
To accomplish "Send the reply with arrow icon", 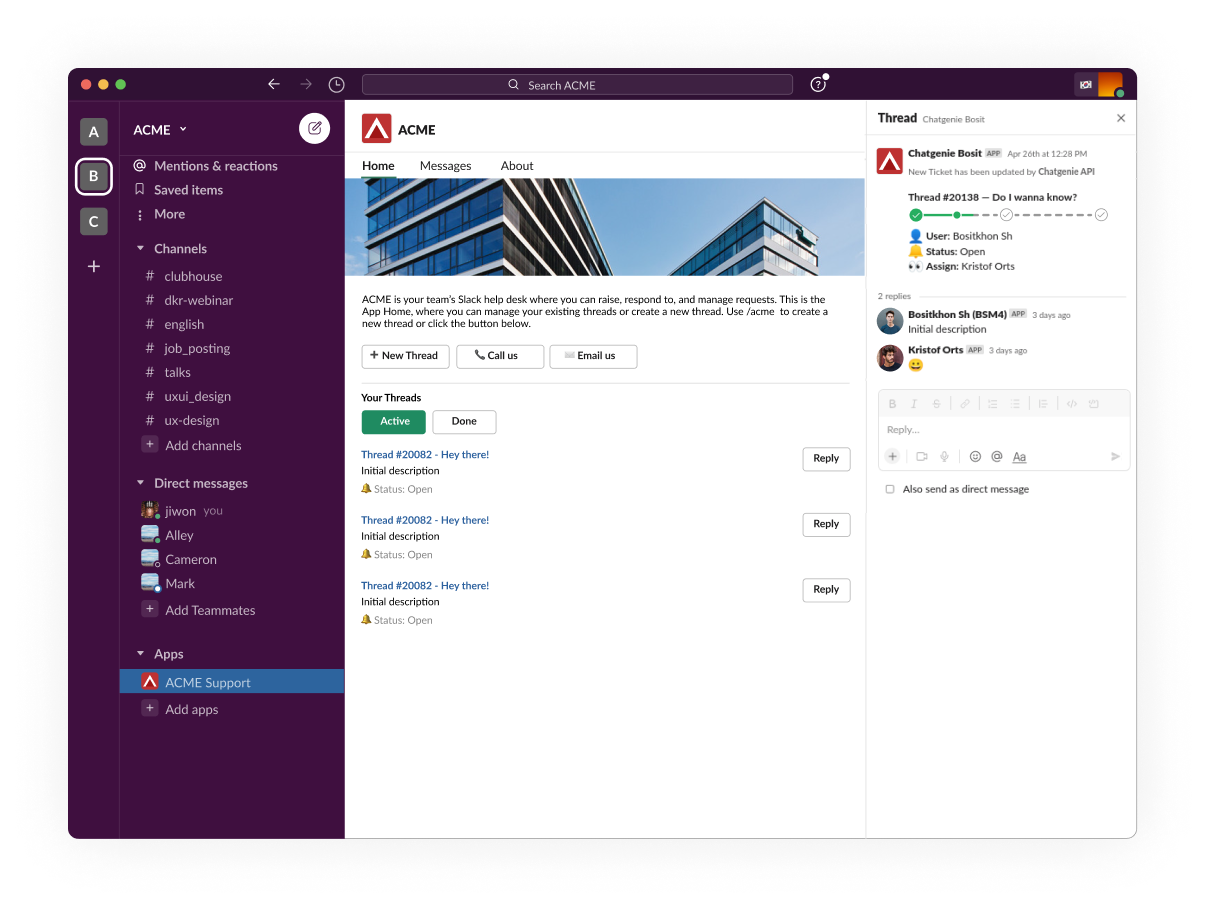I will tap(1116, 456).
